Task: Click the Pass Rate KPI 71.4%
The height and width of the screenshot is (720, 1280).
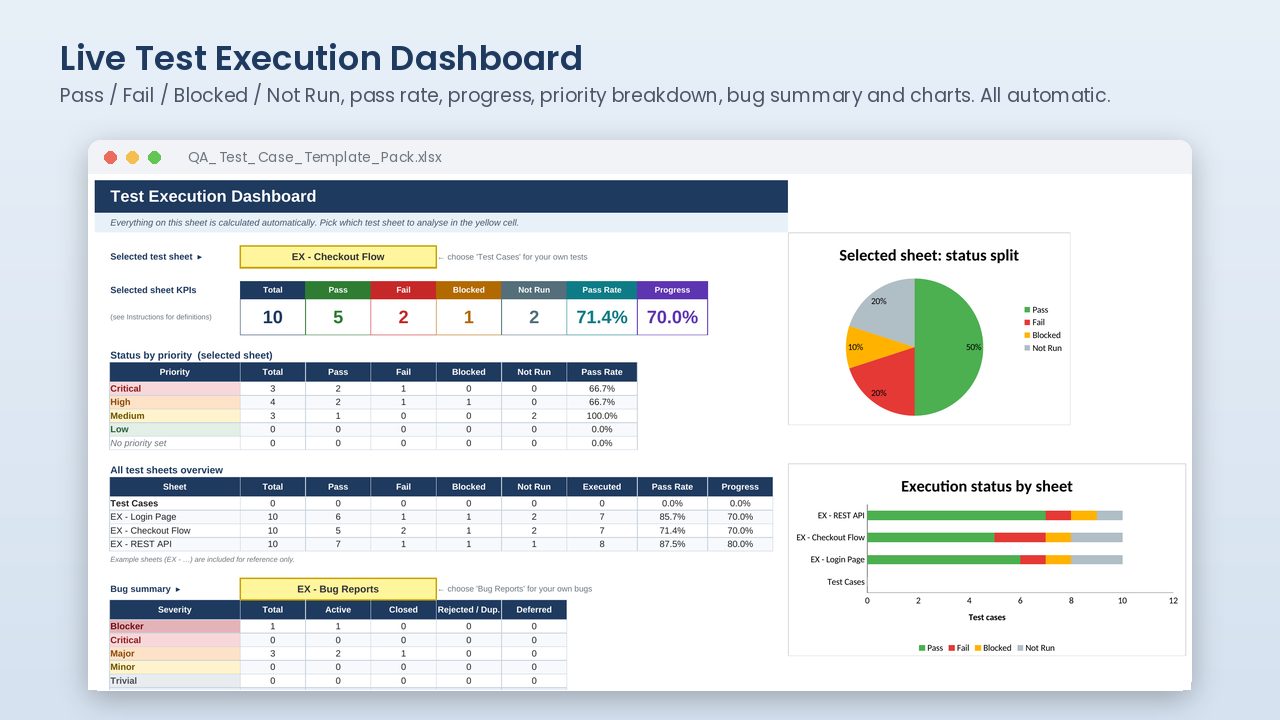Action: 602,317
